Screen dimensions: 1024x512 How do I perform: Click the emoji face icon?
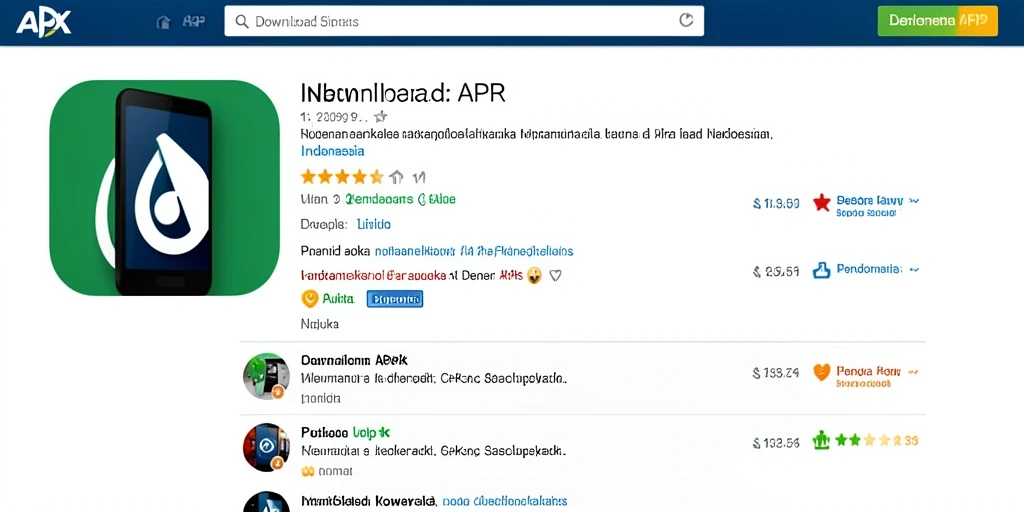coord(534,276)
